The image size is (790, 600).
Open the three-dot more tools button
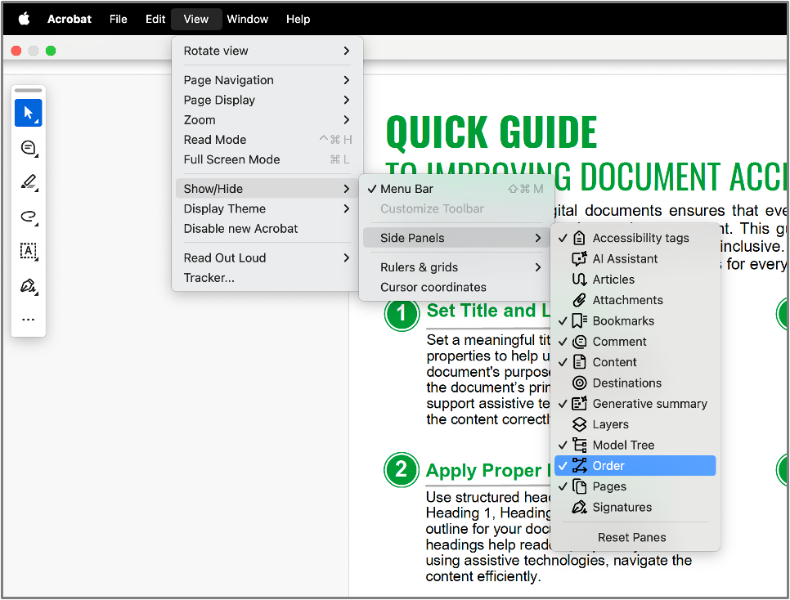tap(28, 319)
